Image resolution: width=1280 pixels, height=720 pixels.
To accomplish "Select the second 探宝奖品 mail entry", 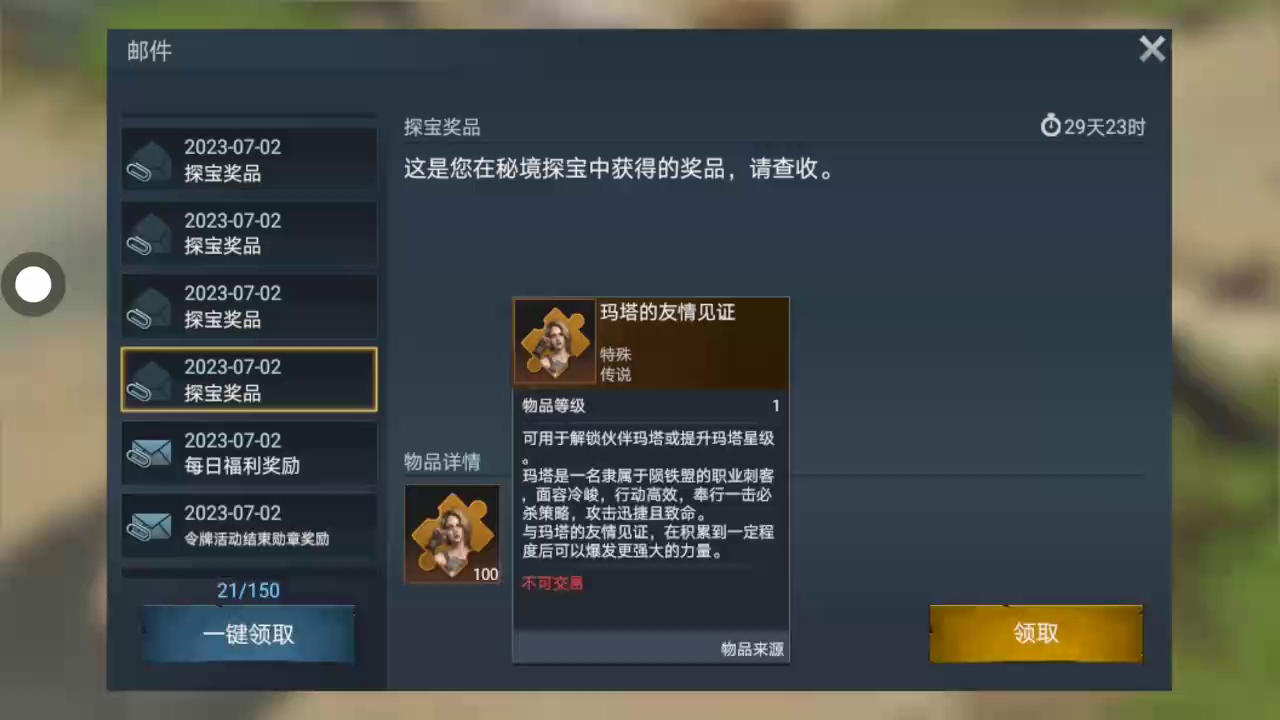I will point(249,233).
